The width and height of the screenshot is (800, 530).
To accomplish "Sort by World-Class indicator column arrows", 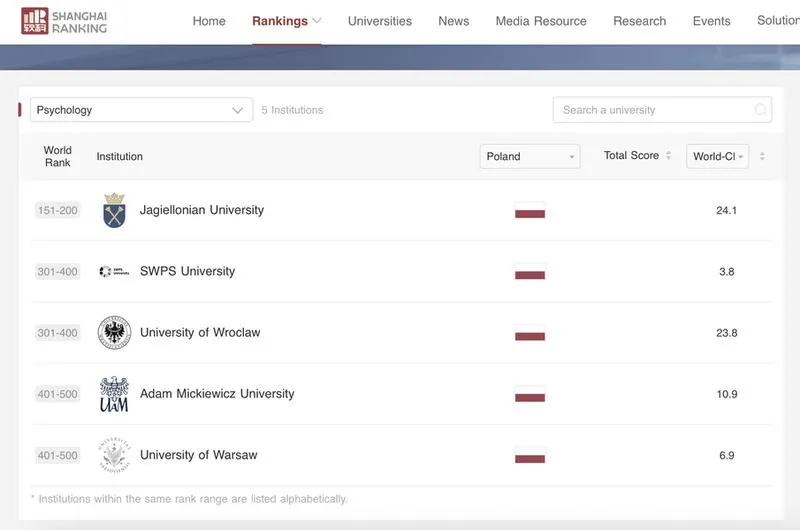I will tap(762, 156).
